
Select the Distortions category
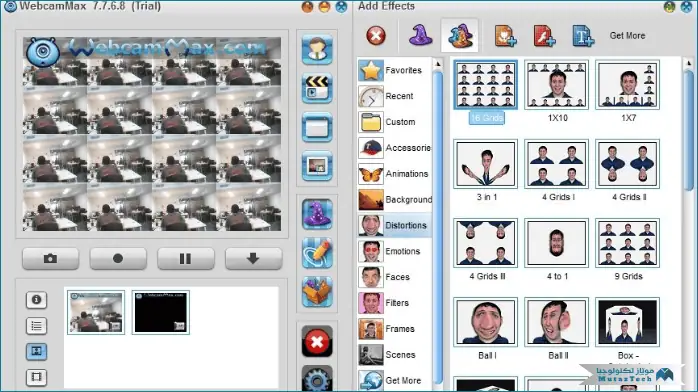pos(394,225)
